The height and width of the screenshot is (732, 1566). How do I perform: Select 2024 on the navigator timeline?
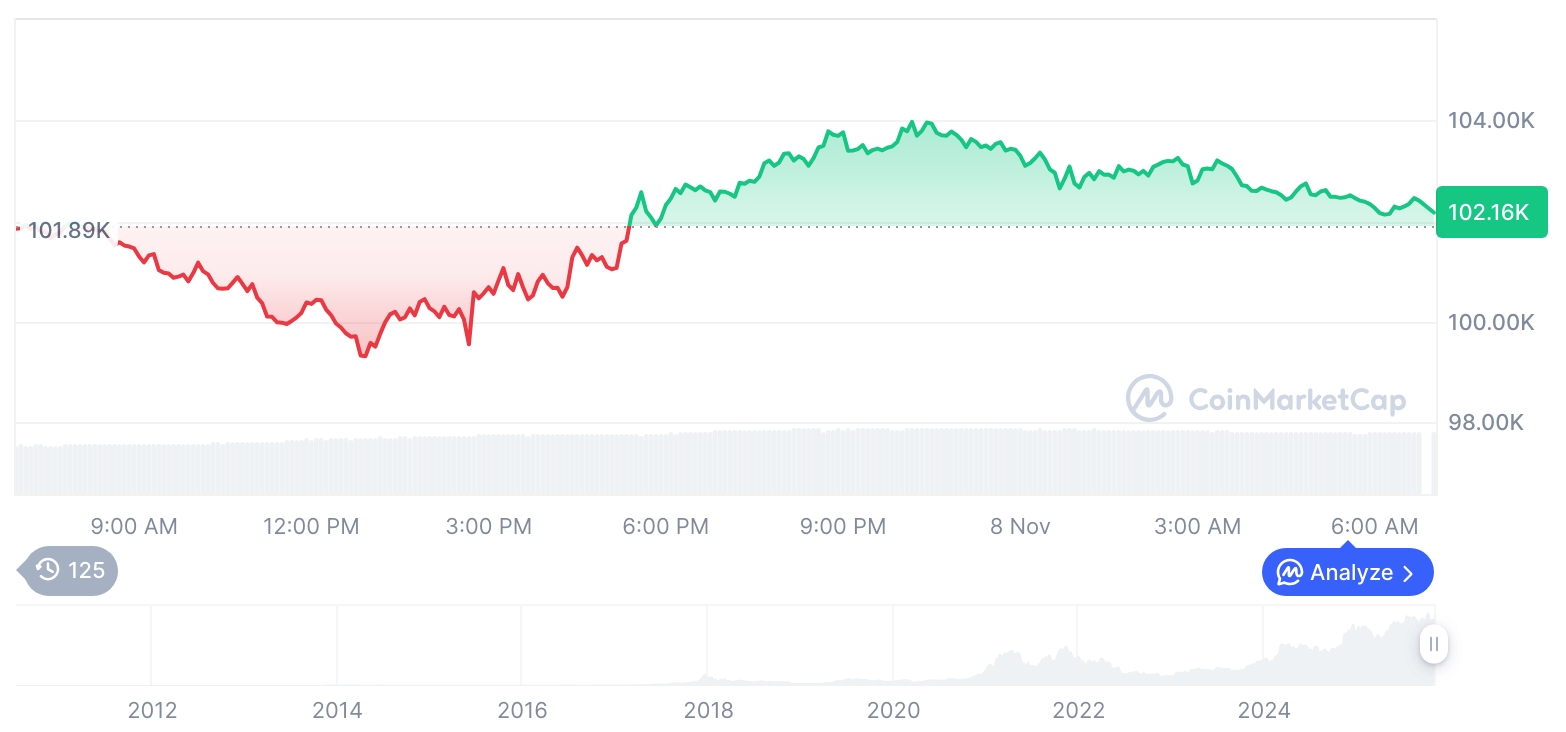coord(1264,711)
